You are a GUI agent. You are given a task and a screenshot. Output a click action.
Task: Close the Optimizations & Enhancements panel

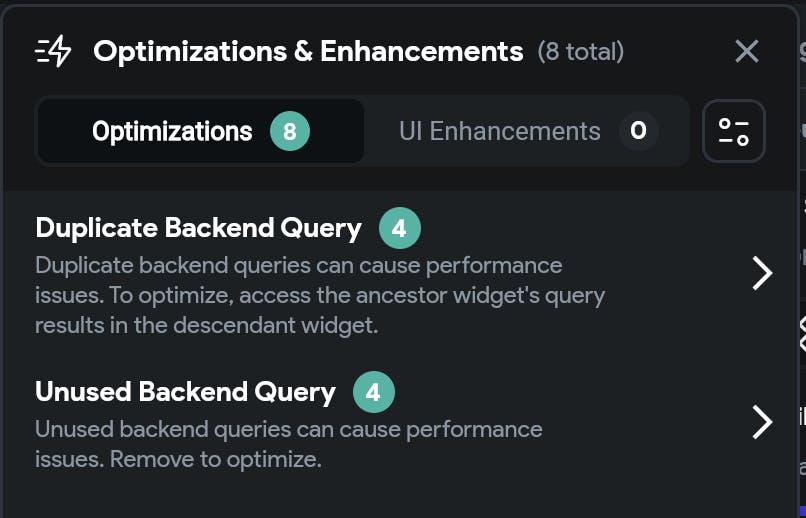click(x=746, y=51)
